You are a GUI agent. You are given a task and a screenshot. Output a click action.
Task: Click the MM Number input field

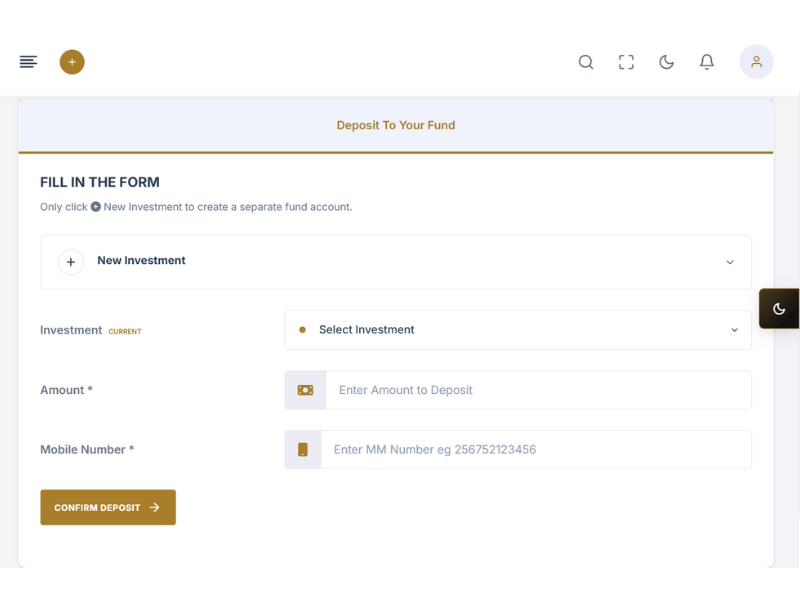tap(535, 450)
